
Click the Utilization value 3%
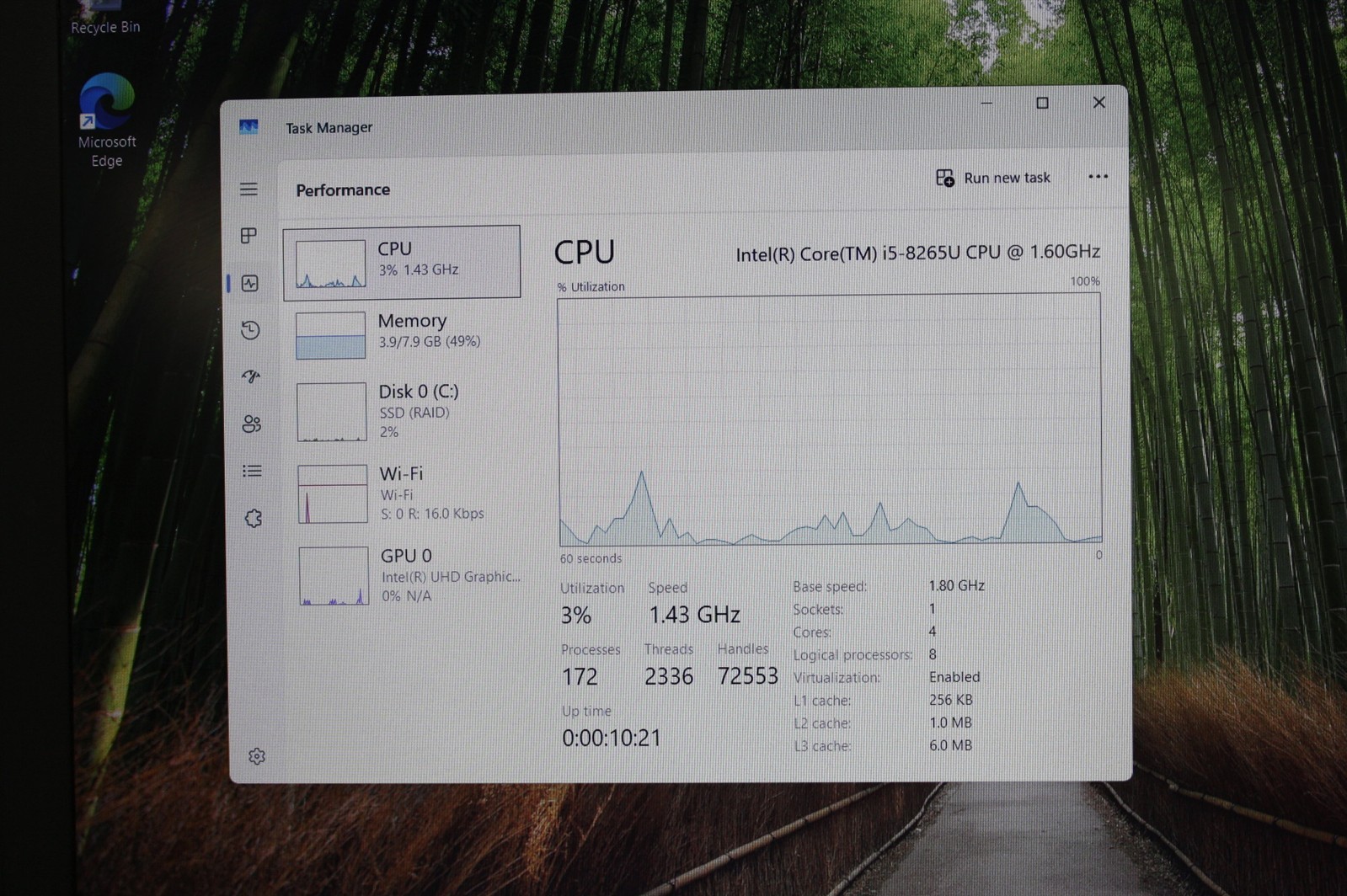(x=576, y=616)
